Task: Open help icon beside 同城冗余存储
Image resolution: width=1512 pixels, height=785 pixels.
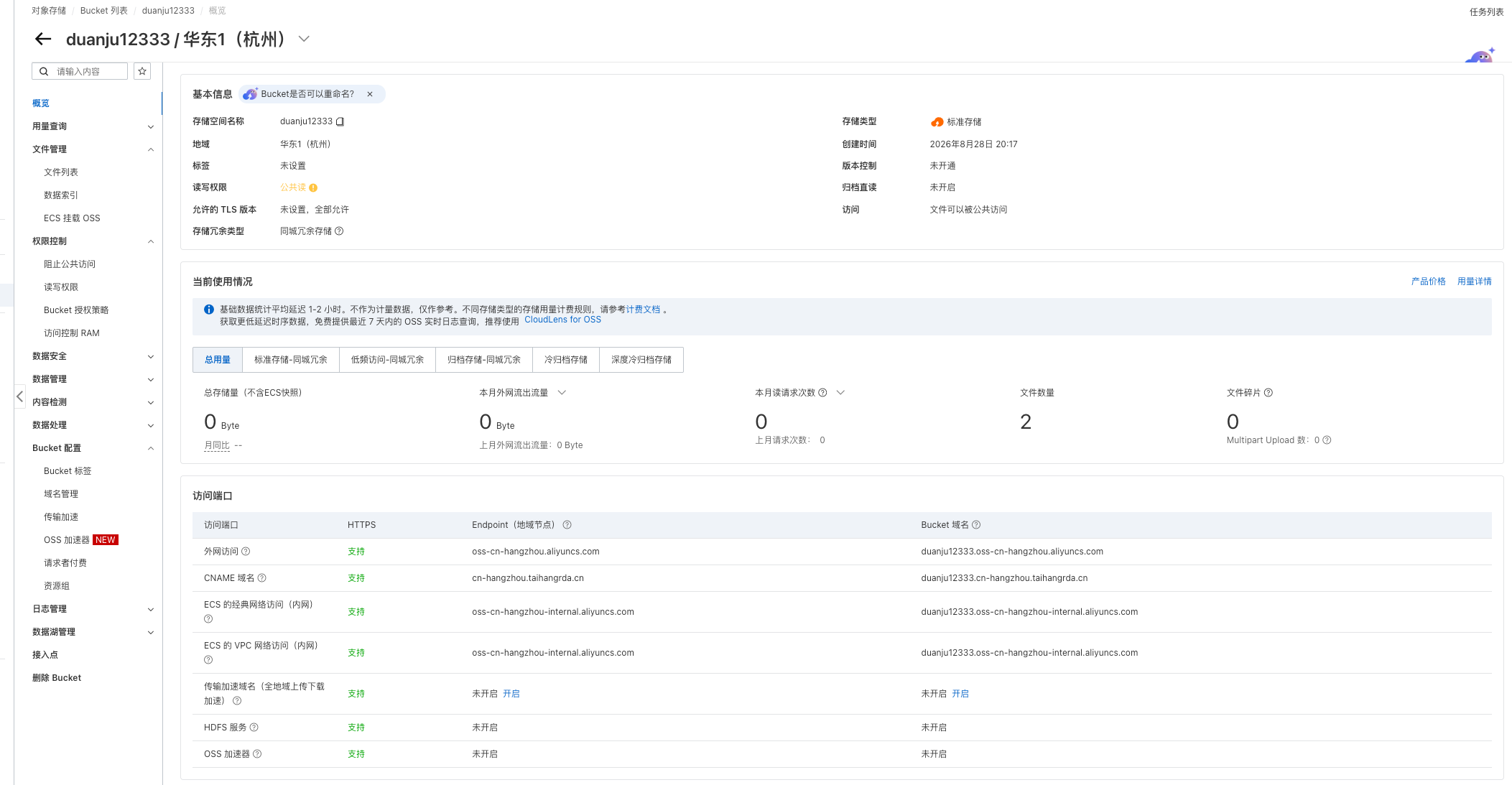Action: click(x=339, y=231)
